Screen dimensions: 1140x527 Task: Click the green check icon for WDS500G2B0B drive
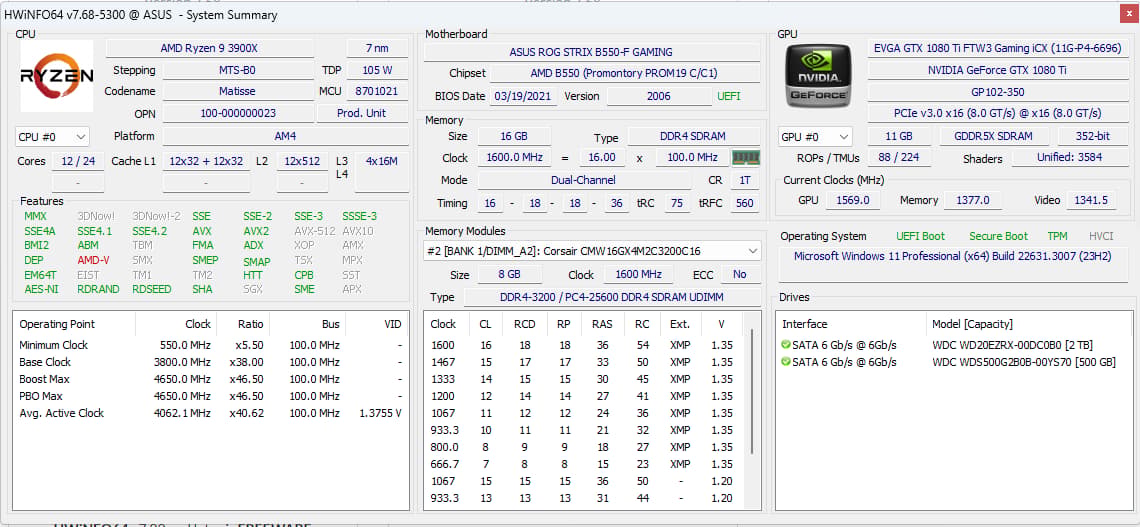[786, 362]
